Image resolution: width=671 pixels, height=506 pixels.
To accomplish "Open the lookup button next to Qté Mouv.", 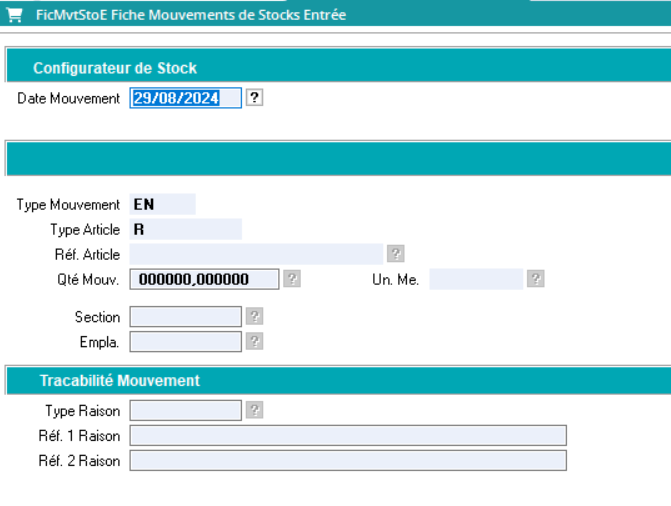I will point(291,279).
